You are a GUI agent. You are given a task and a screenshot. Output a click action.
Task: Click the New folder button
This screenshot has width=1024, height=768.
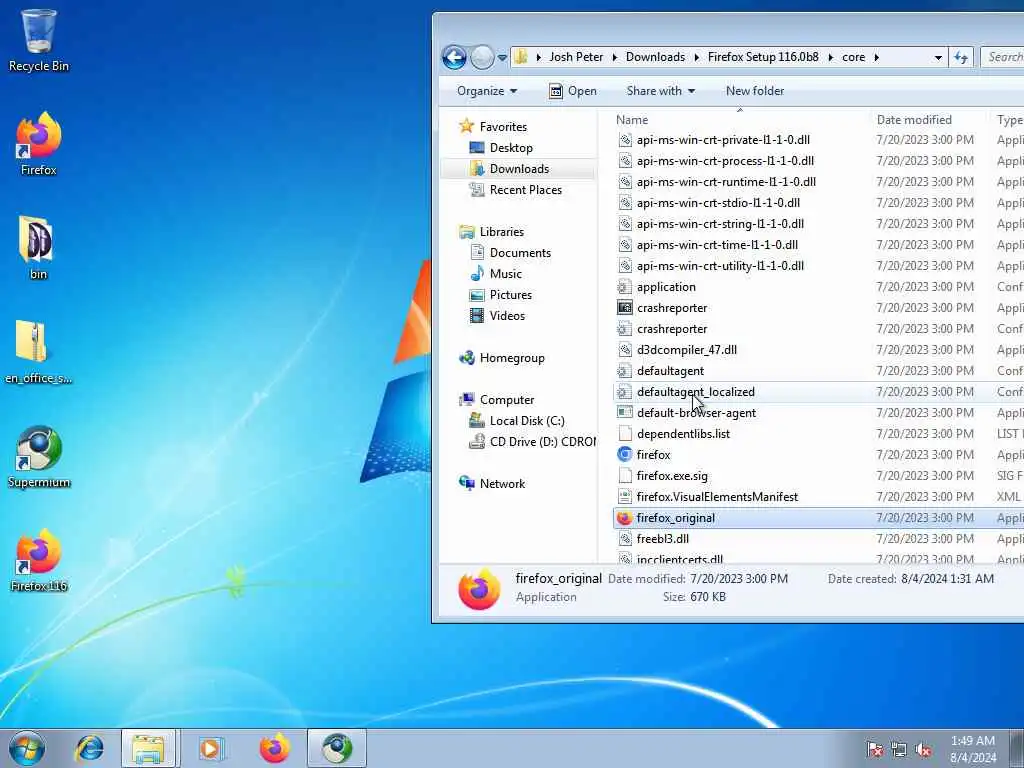click(x=755, y=91)
